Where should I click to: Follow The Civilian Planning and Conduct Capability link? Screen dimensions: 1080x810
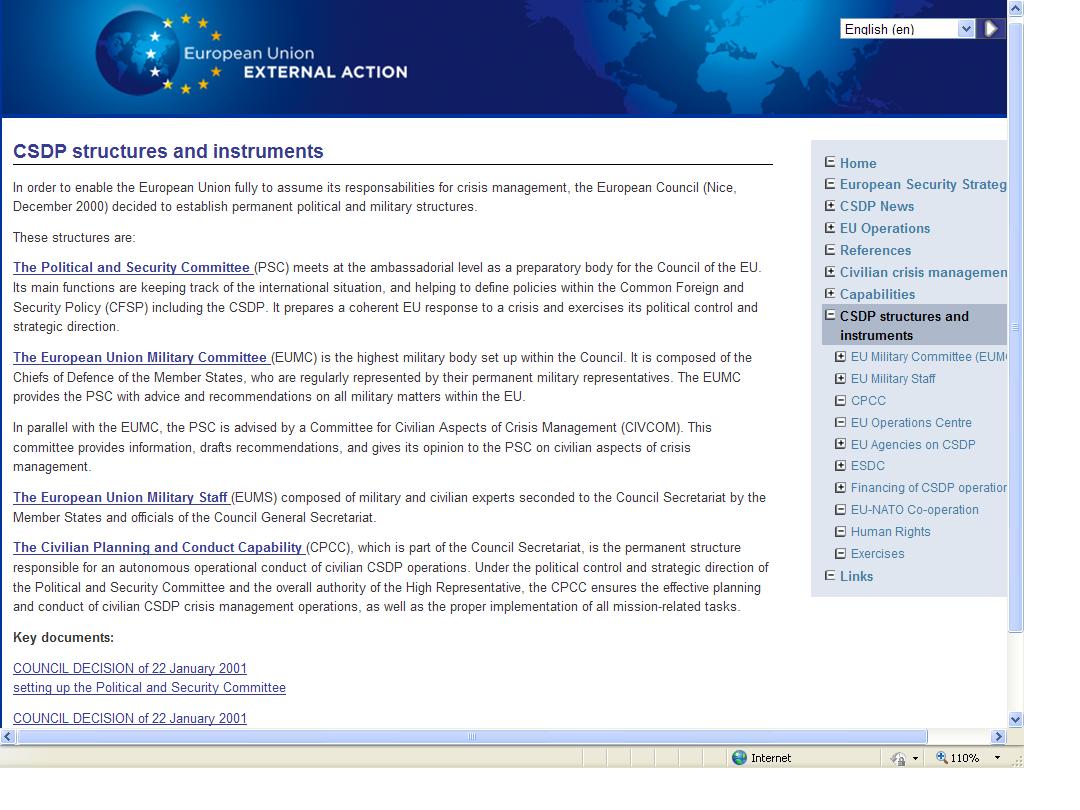click(x=158, y=548)
